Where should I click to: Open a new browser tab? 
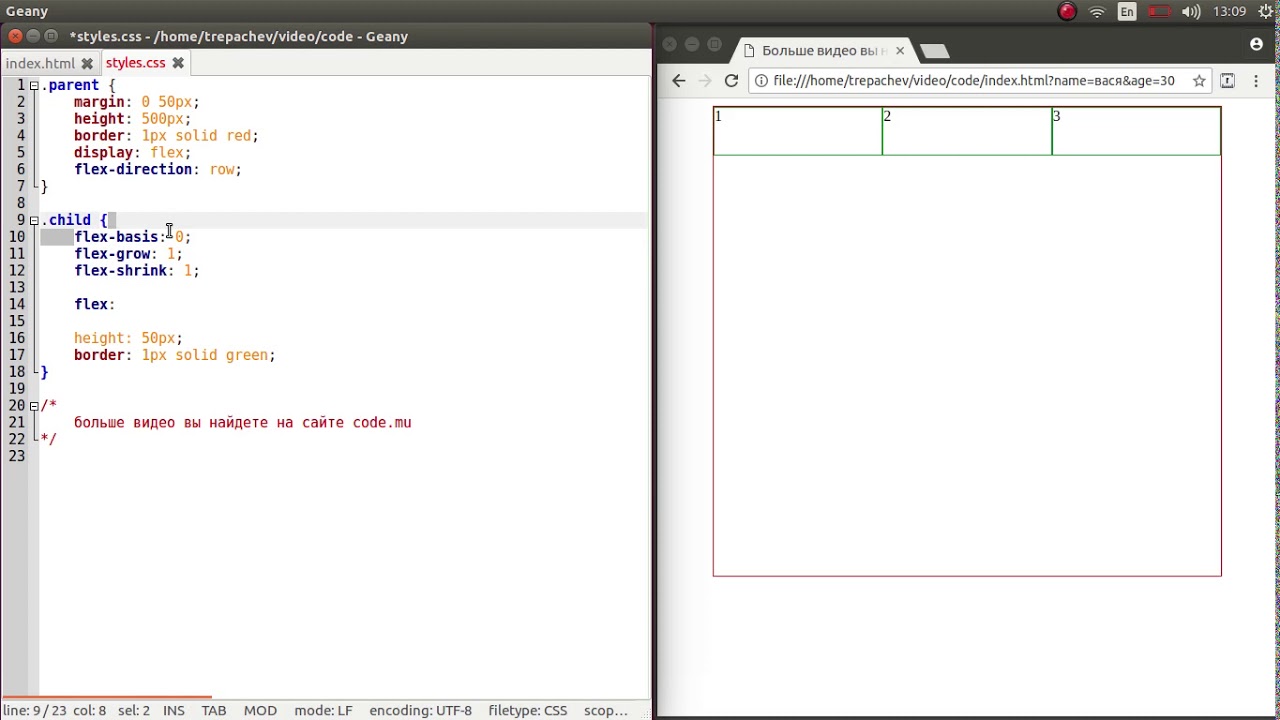pyautogui.click(x=934, y=51)
